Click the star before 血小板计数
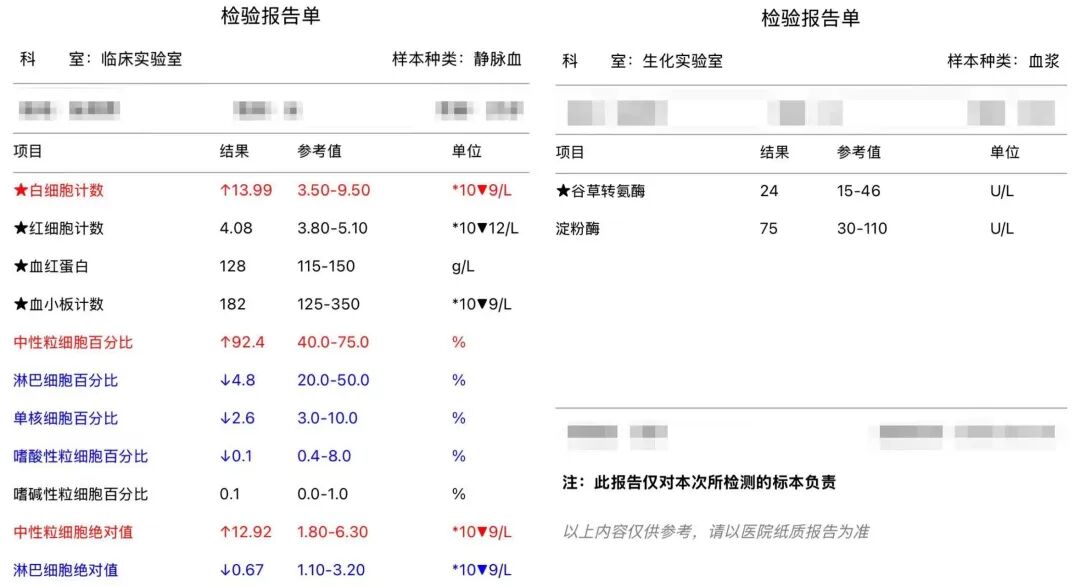This screenshot has height=587, width=1080. (x=21, y=304)
